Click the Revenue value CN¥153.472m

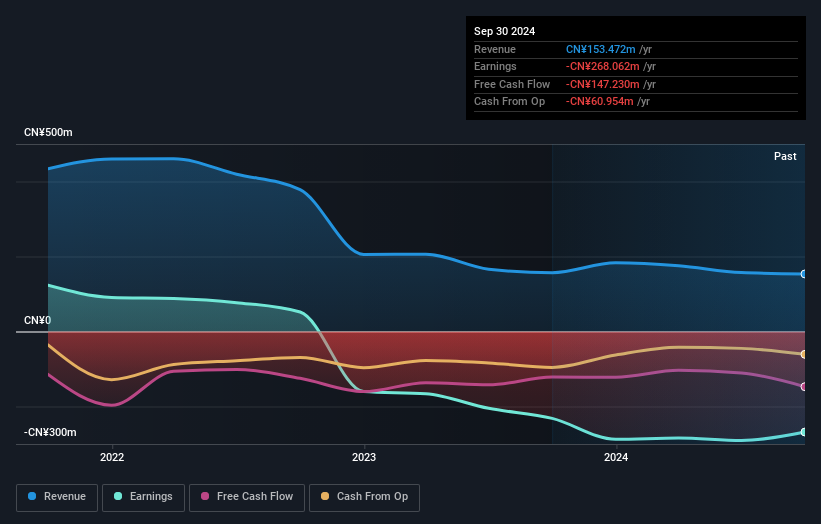tap(601, 49)
